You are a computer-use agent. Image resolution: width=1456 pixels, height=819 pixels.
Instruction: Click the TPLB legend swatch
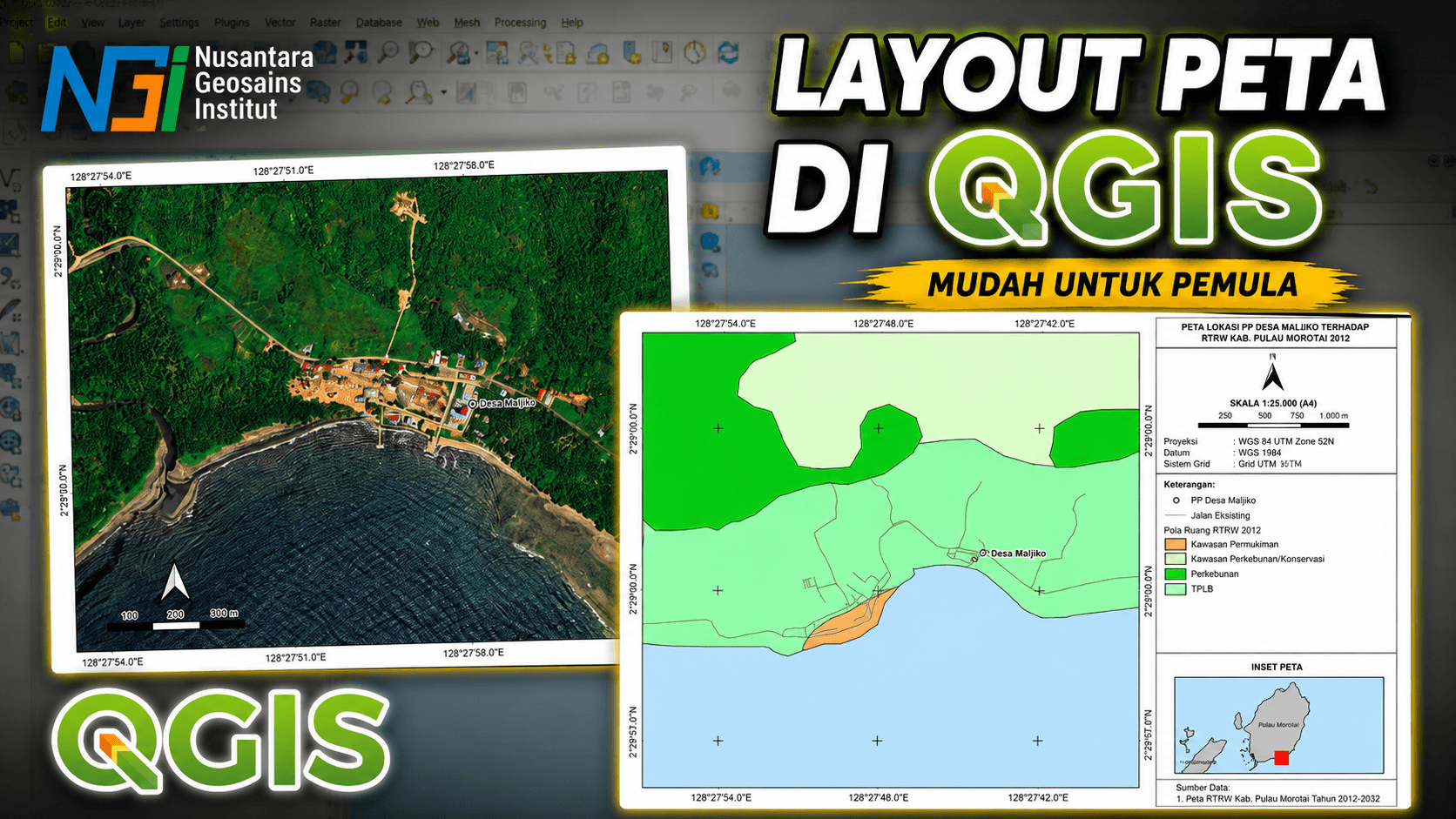1175,588
